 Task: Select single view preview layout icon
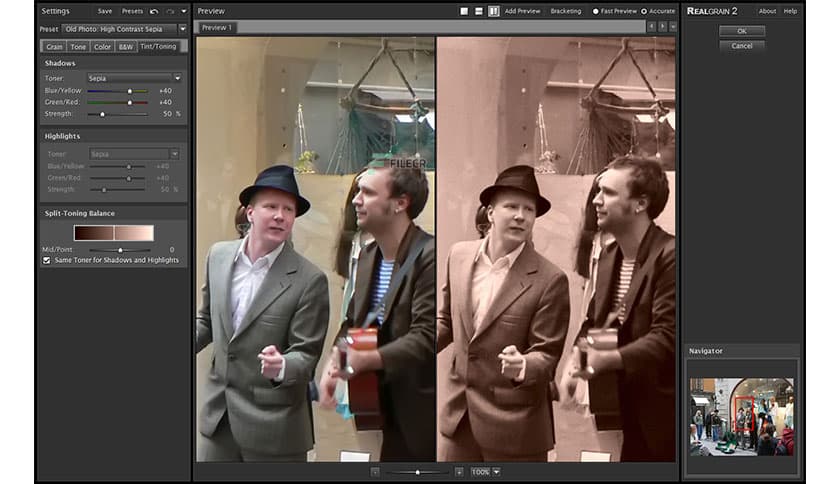coord(464,11)
